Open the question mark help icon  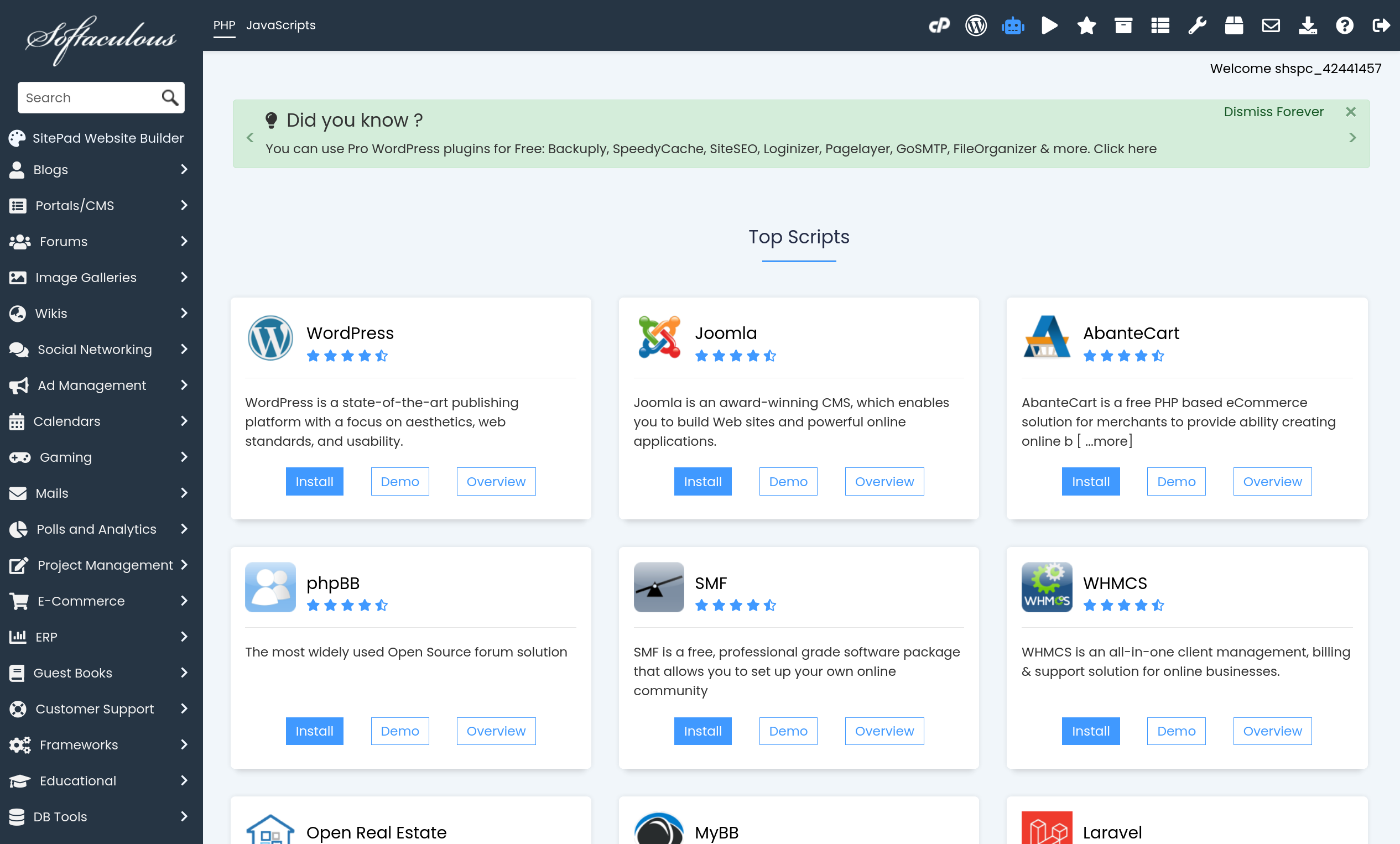tap(1344, 25)
